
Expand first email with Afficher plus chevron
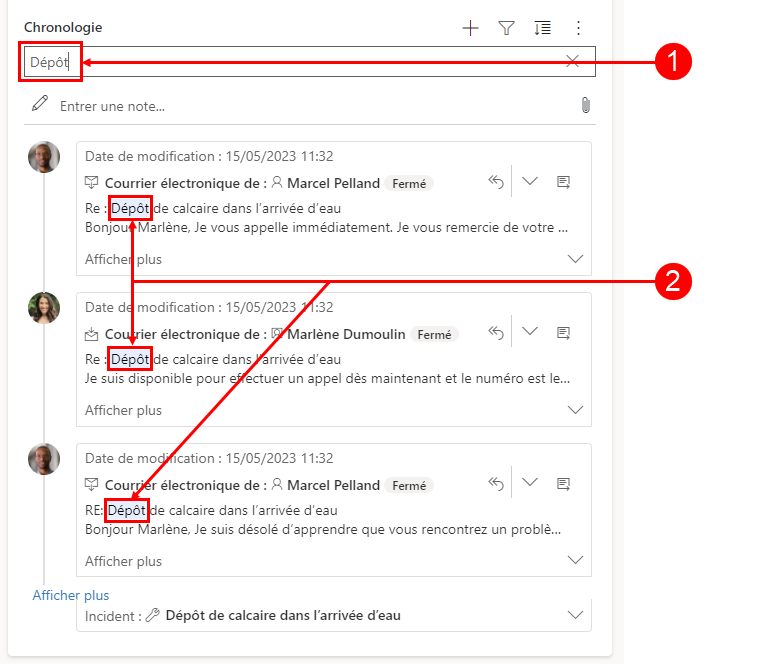click(x=575, y=259)
